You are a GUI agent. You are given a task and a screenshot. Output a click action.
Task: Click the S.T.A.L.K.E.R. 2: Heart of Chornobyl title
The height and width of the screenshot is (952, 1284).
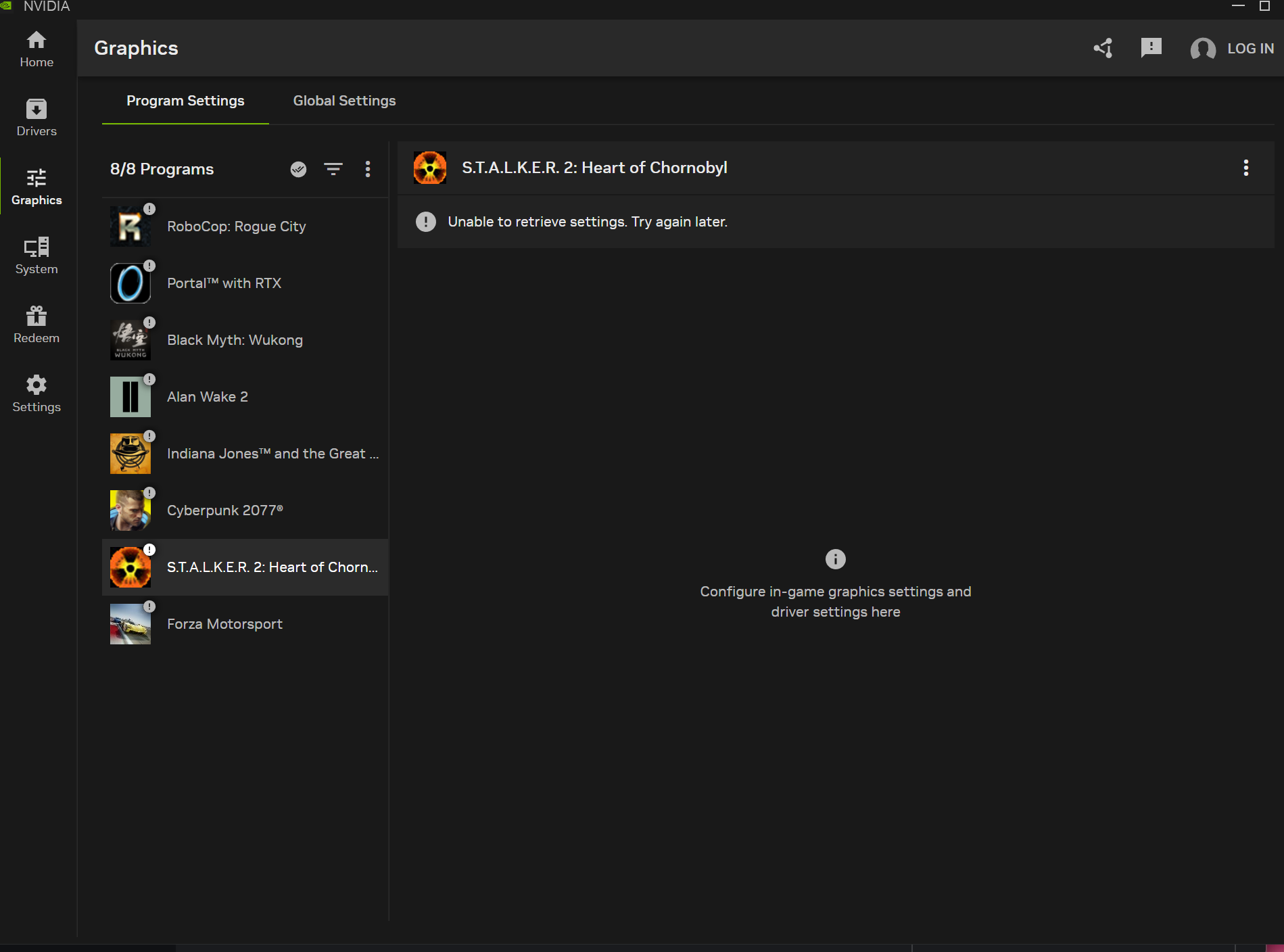click(594, 168)
